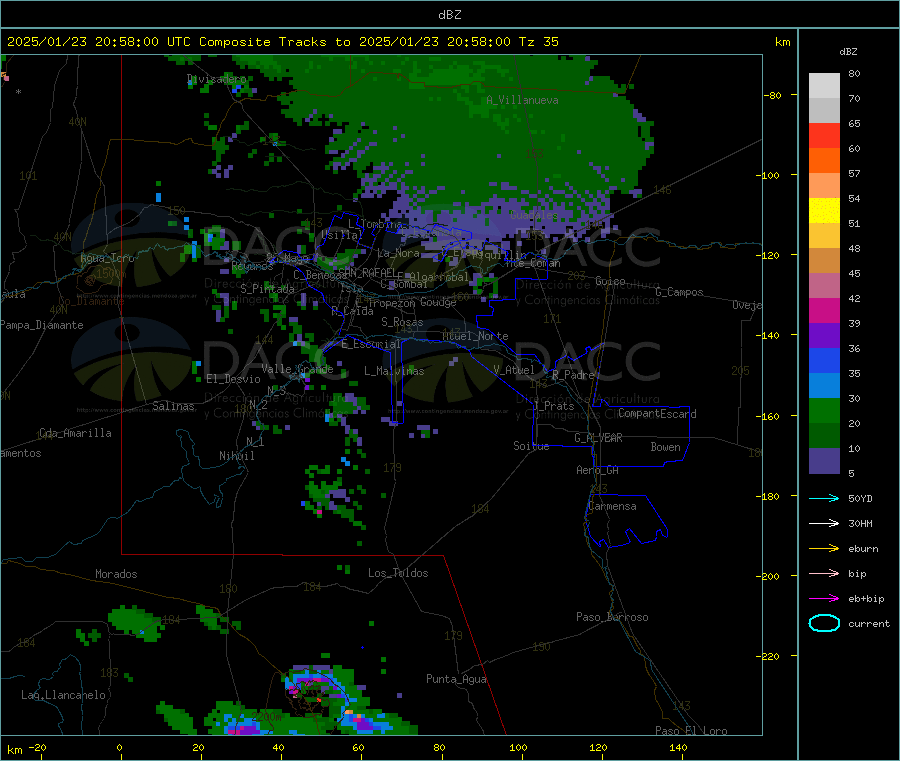This screenshot has height=761, width=900.
Task: Click the Los_Toldos label
Action: (398, 573)
